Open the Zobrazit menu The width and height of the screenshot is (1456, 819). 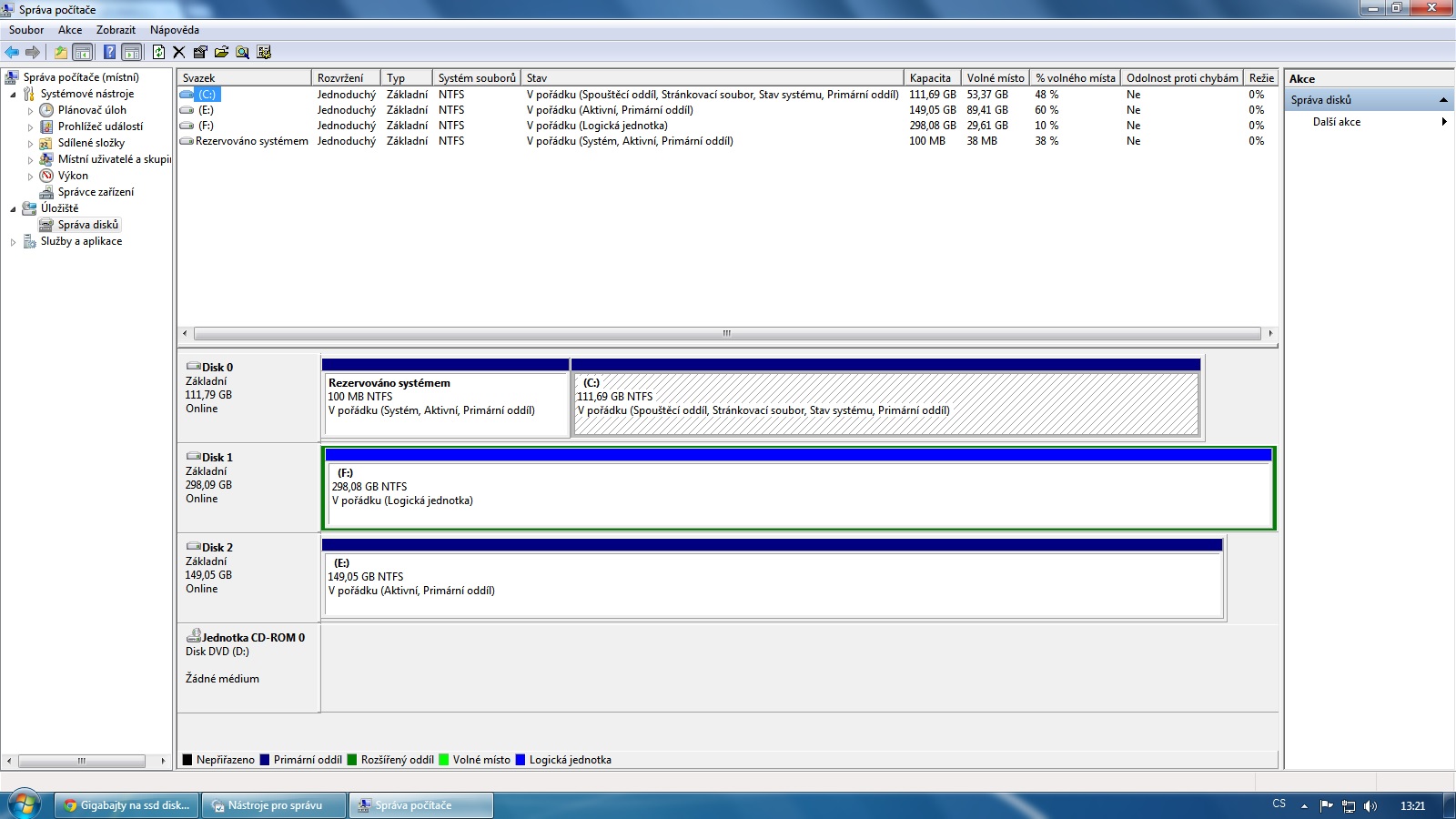(x=116, y=30)
